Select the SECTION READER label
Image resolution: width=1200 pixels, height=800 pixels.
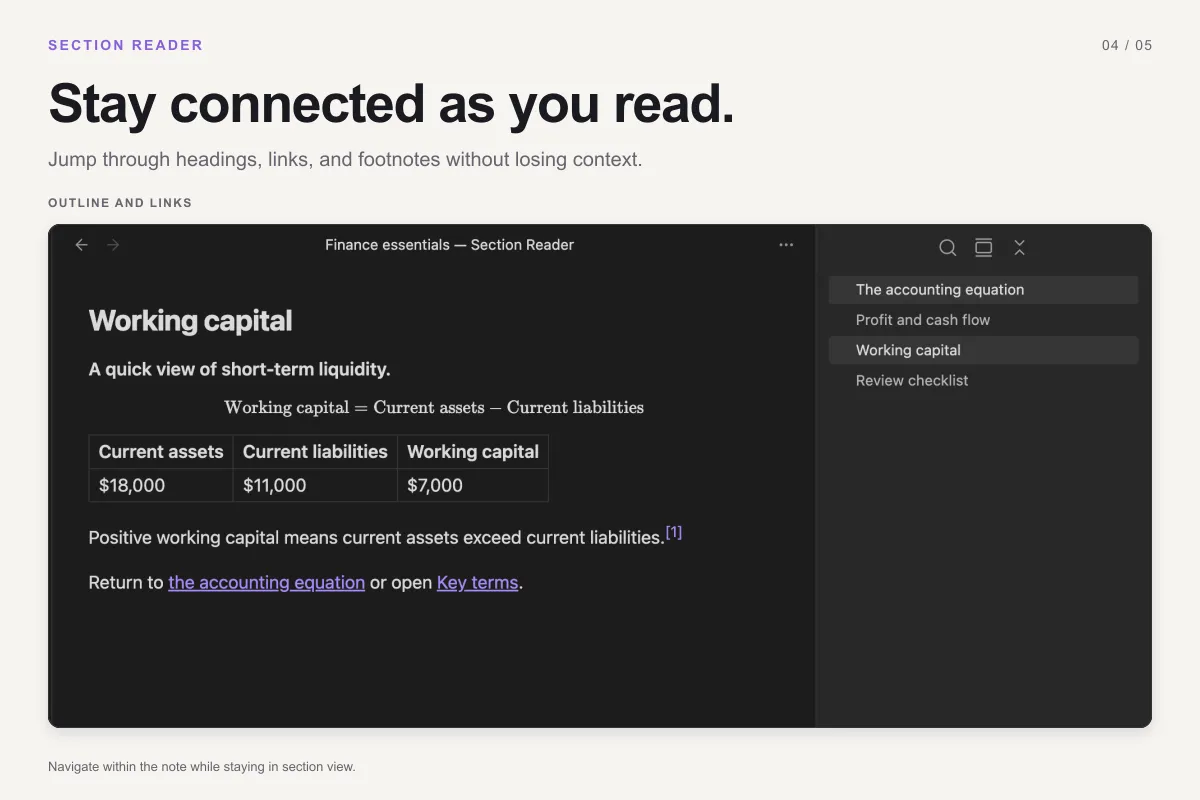click(x=125, y=45)
